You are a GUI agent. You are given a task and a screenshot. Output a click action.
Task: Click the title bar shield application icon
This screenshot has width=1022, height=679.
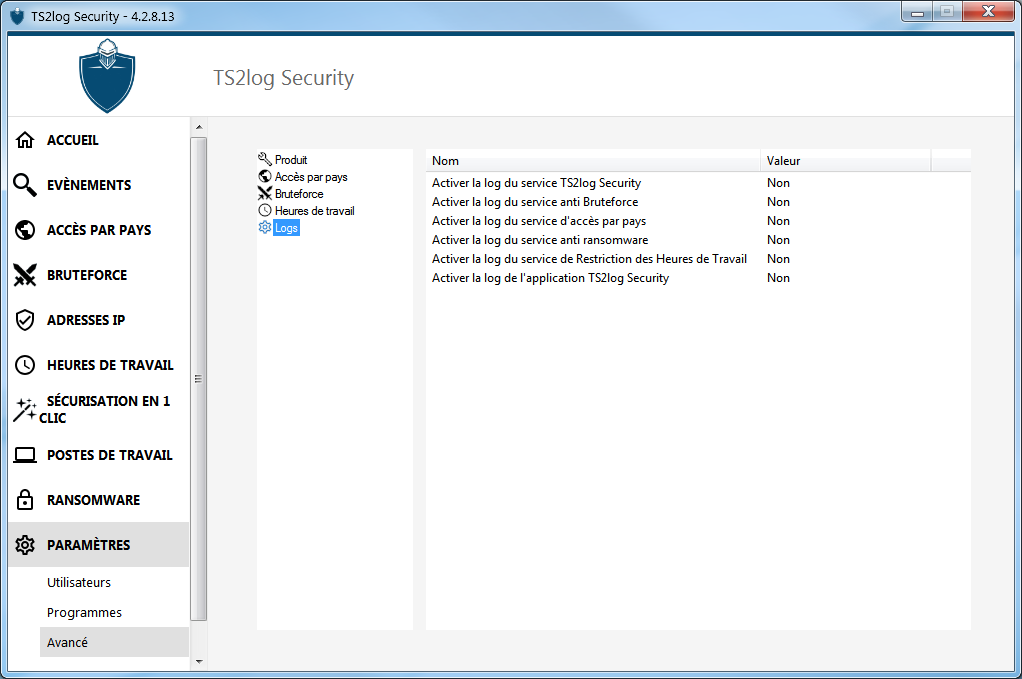tap(18, 16)
